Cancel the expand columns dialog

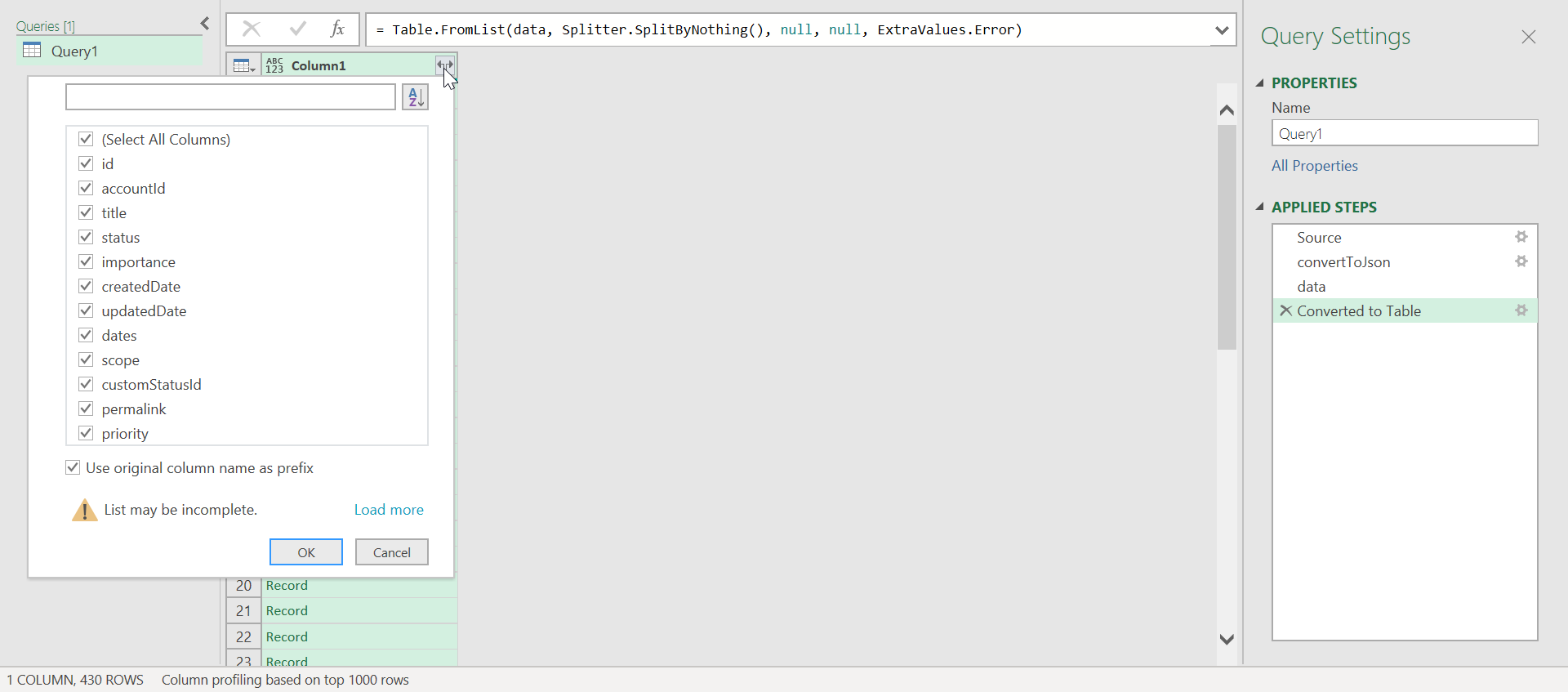[392, 552]
